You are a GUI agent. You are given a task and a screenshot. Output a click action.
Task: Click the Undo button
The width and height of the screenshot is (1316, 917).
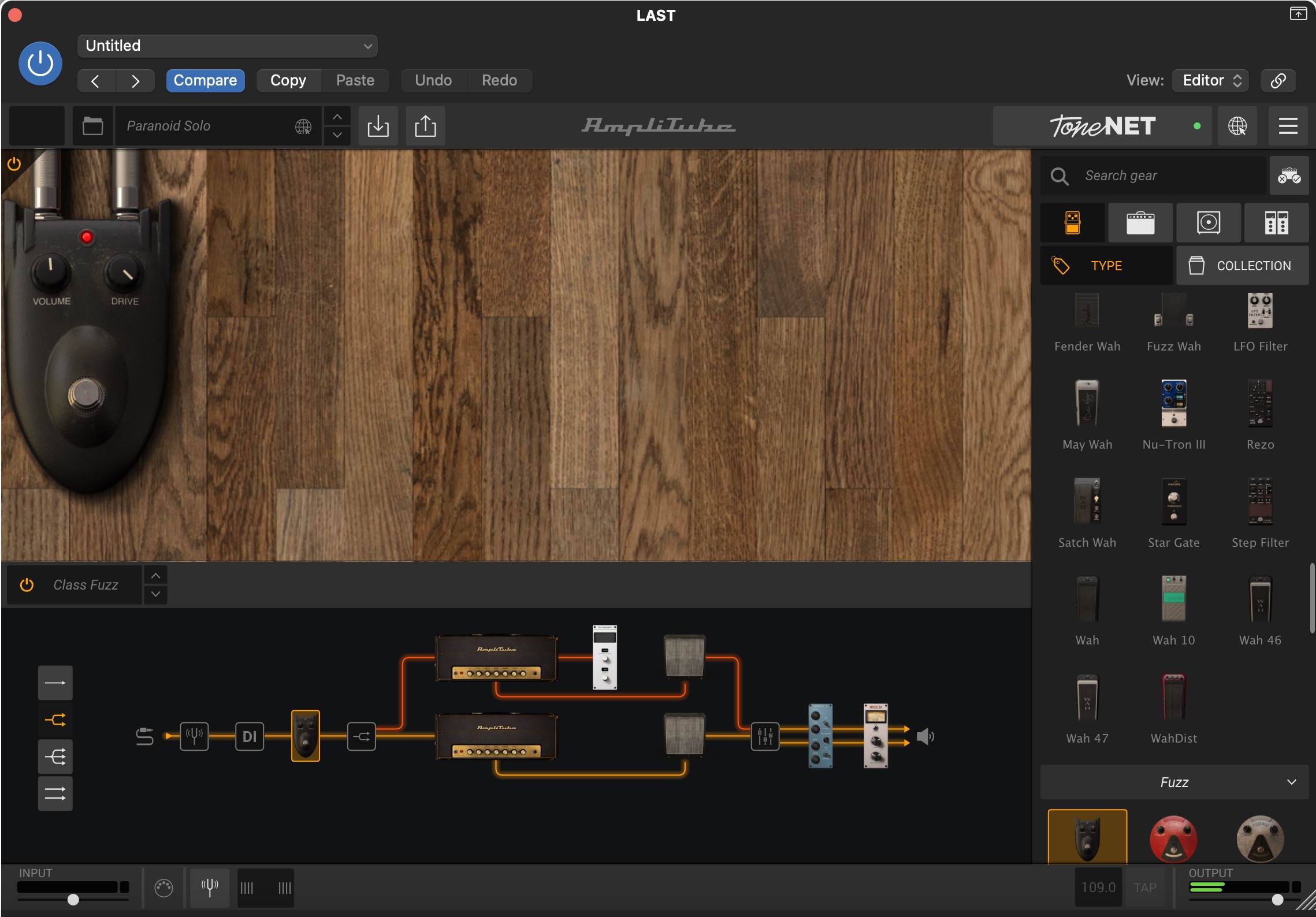[433, 81]
